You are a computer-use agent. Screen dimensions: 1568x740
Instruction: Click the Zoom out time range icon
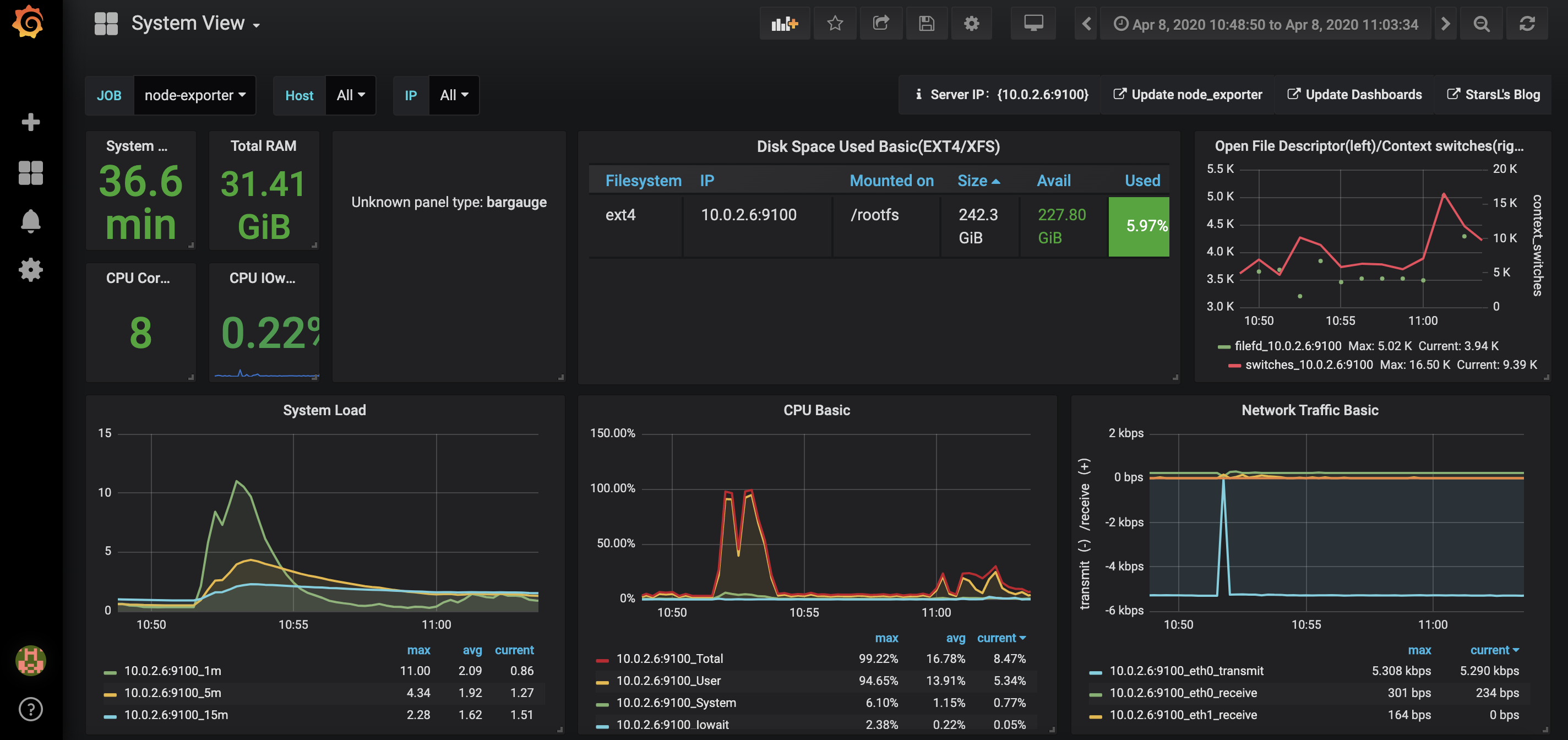pos(1481,24)
